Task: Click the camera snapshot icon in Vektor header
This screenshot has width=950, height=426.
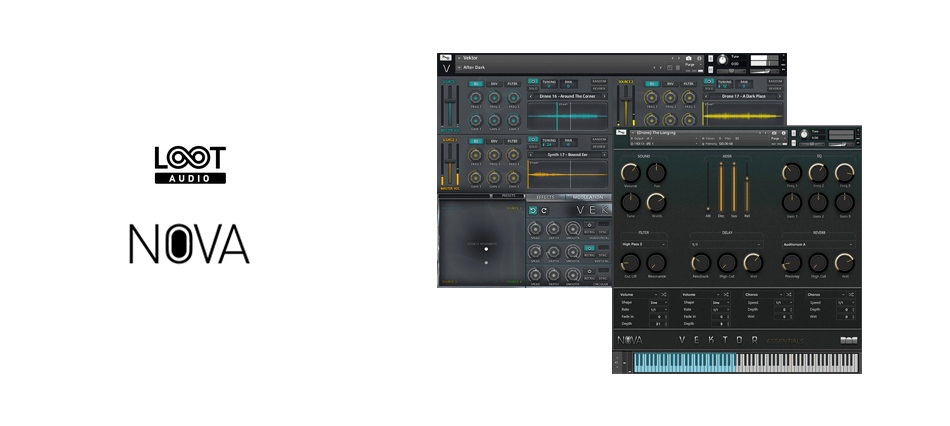Action: click(687, 58)
